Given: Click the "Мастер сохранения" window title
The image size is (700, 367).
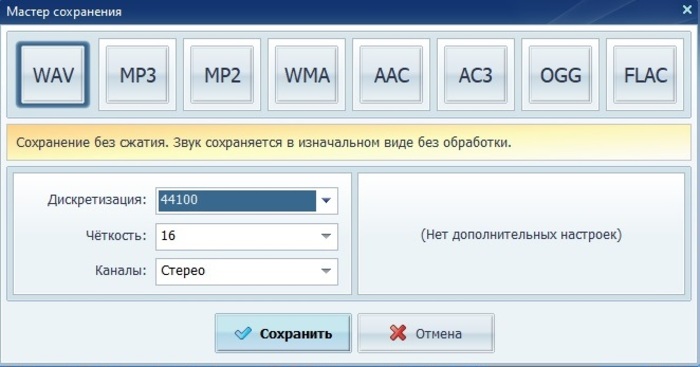Looking at the screenshot, I should [x=64, y=11].
